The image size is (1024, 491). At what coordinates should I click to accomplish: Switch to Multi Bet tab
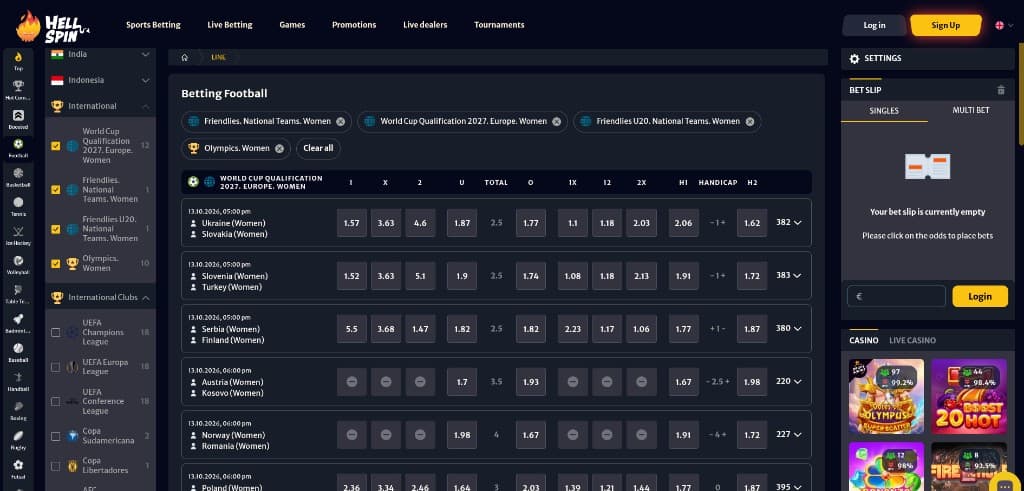pos(970,110)
